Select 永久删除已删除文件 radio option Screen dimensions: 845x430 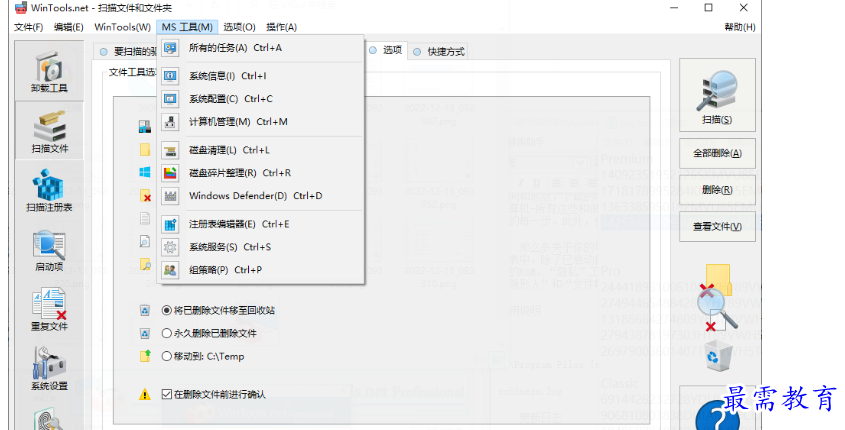(x=209, y=334)
